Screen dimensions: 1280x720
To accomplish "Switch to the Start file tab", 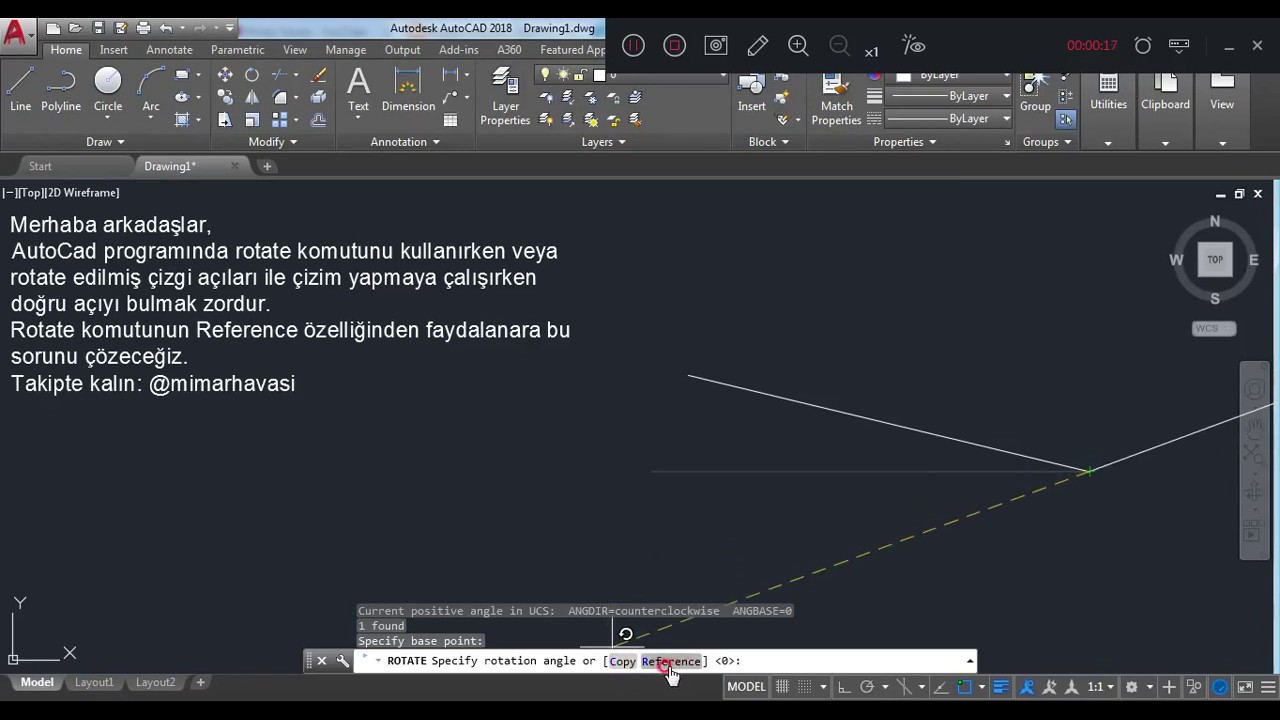I will 40,166.
